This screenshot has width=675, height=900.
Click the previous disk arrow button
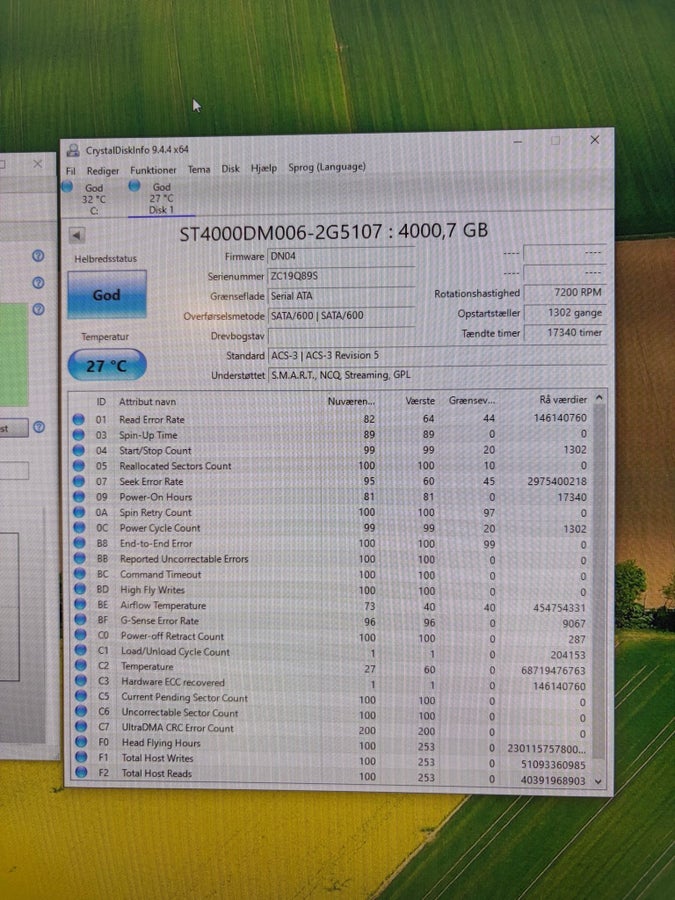pos(77,235)
